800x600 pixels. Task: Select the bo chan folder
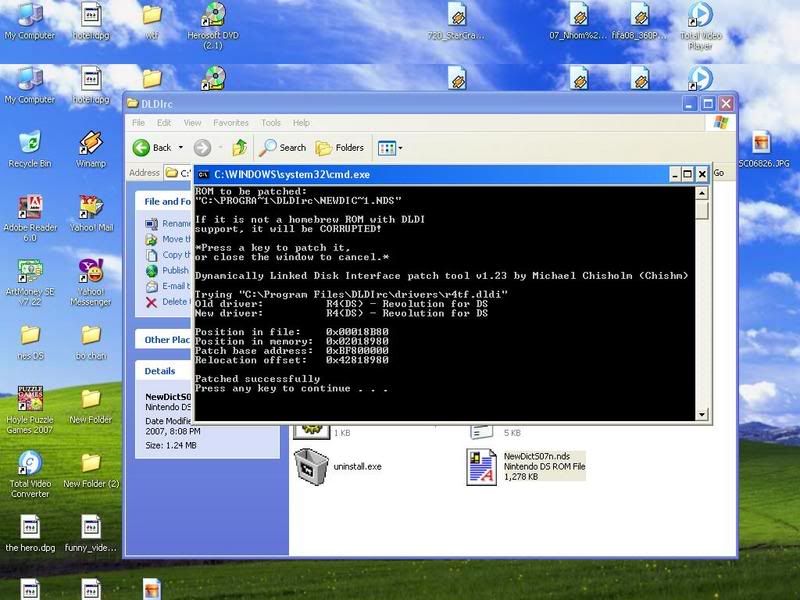click(91, 342)
